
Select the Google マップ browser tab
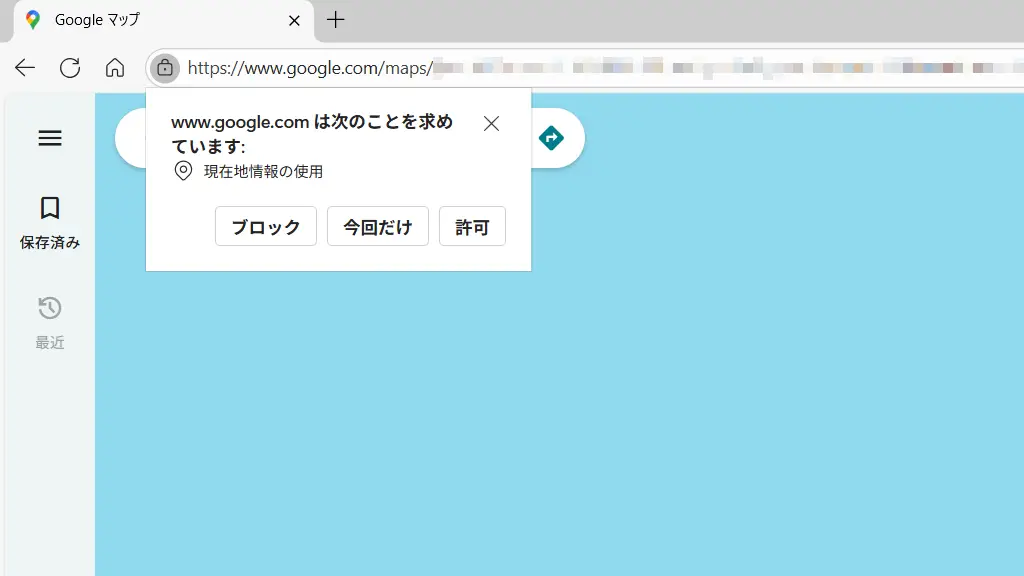(x=150, y=20)
